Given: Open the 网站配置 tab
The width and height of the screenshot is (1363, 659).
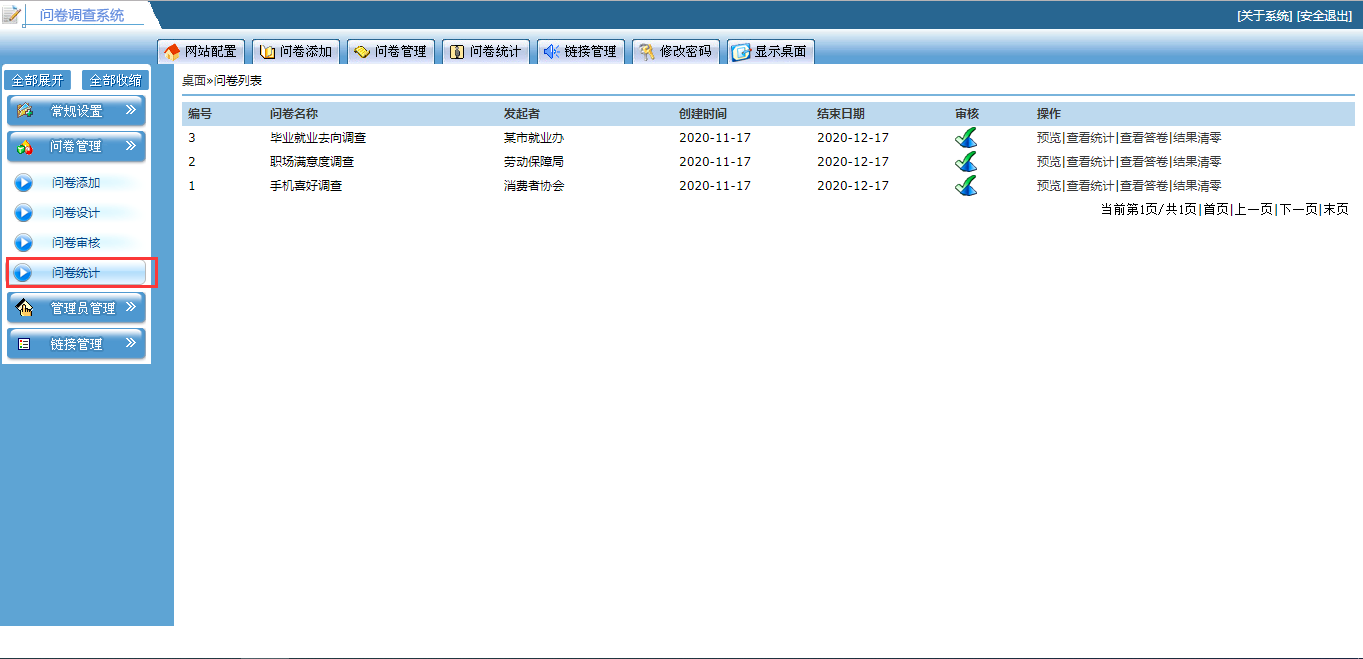Looking at the screenshot, I should 201,52.
